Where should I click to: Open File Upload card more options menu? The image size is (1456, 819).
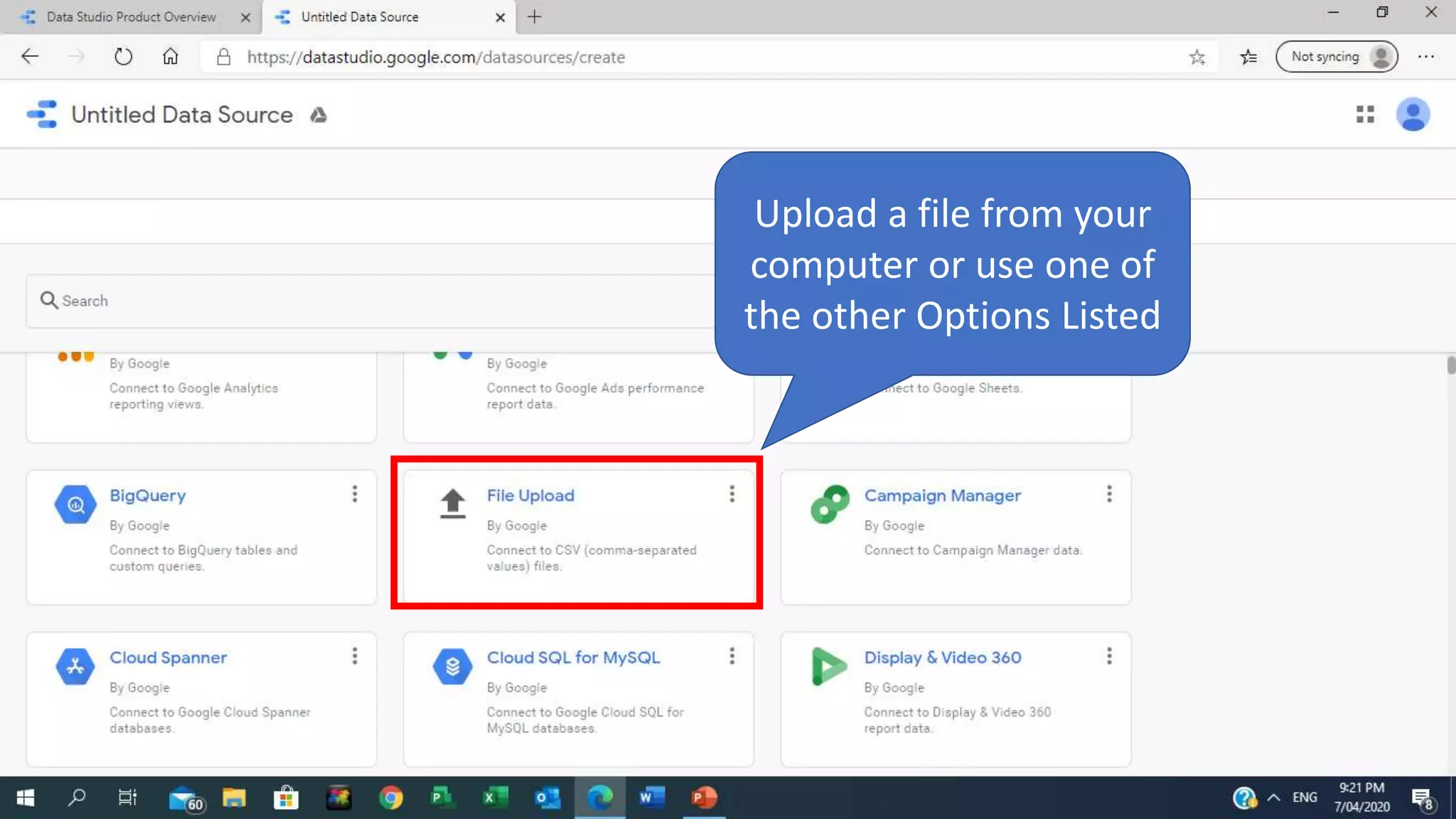coord(732,494)
